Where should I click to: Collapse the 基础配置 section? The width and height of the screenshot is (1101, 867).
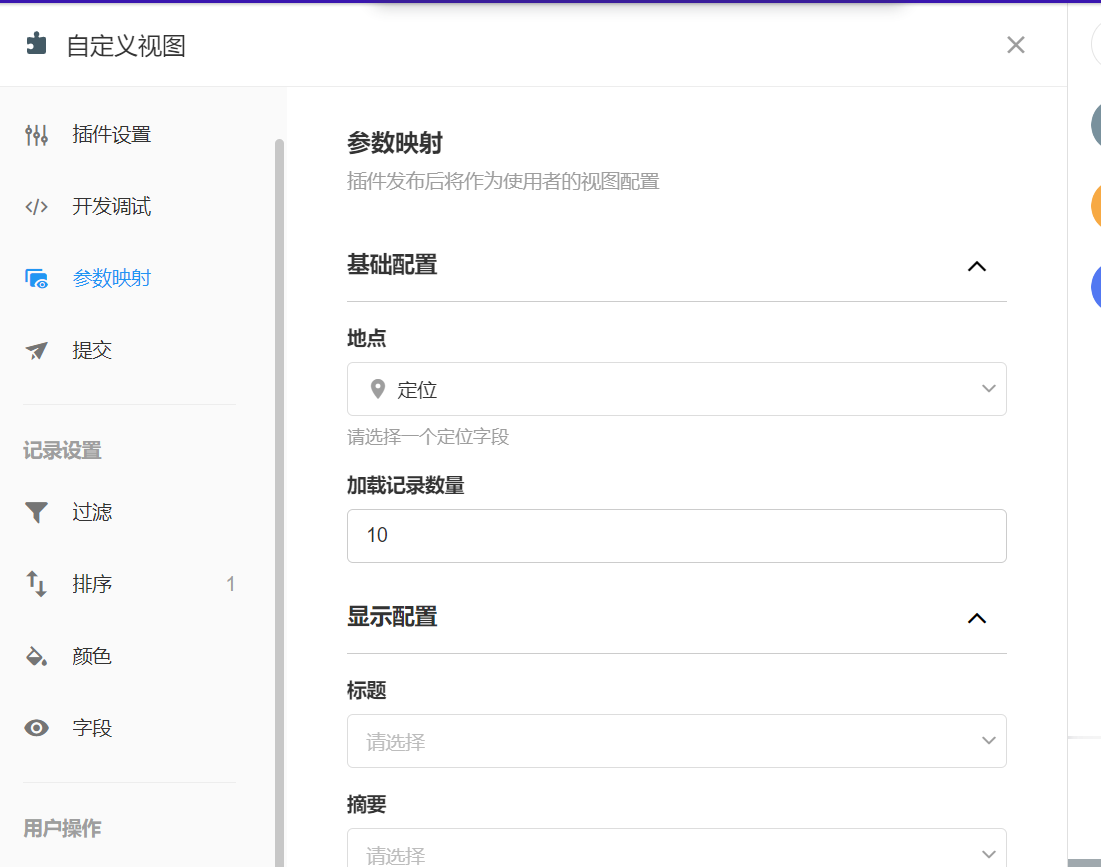(x=976, y=266)
